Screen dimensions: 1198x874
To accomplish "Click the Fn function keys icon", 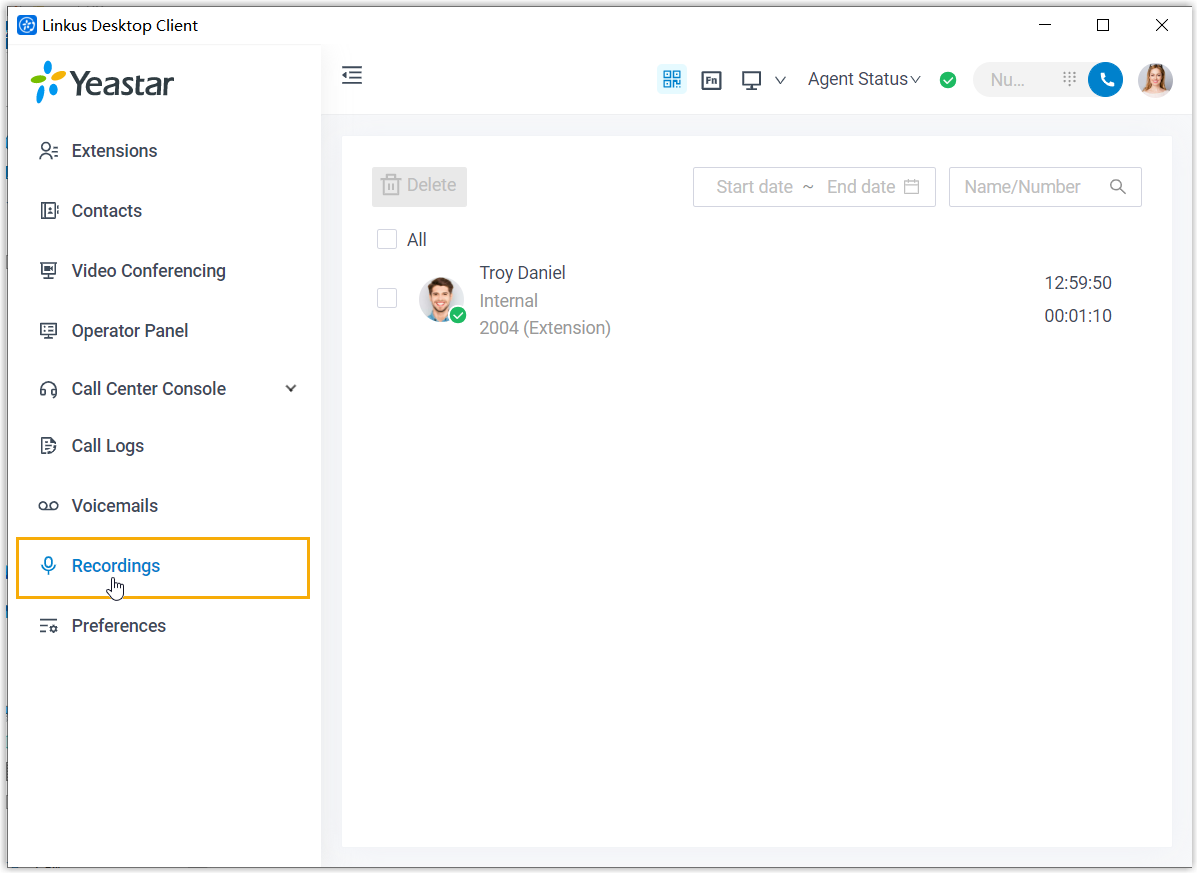I will point(711,79).
